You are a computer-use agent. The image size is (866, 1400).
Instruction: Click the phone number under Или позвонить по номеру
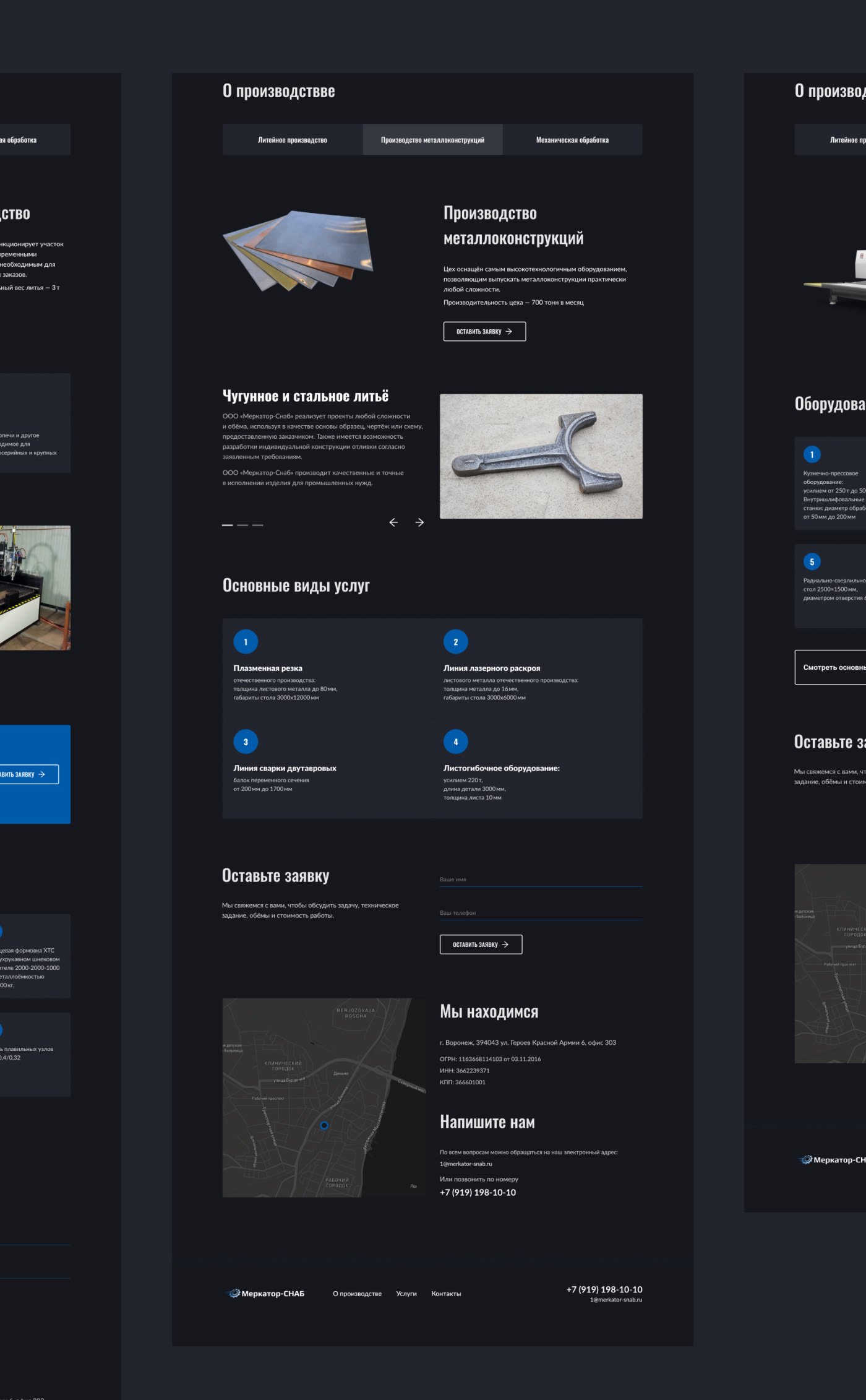478,1193
